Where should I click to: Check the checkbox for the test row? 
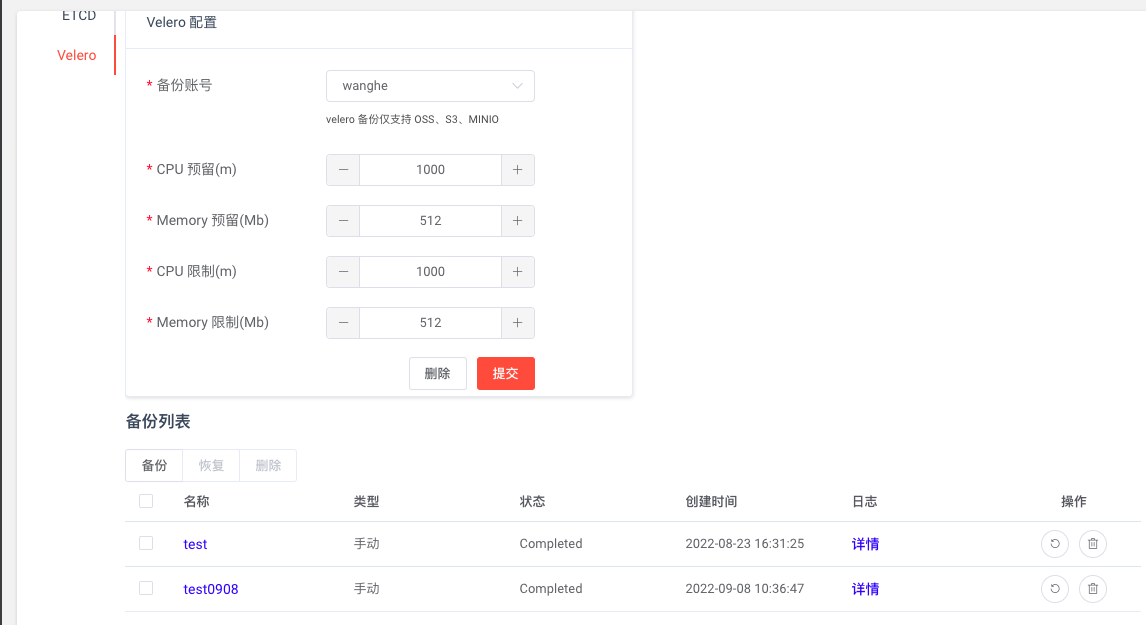pyautogui.click(x=146, y=543)
